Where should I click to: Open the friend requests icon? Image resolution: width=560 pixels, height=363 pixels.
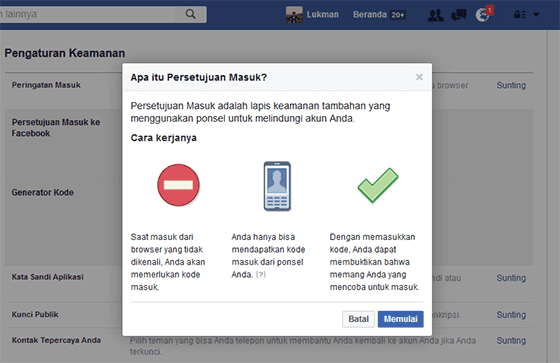click(x=435, y=15)
